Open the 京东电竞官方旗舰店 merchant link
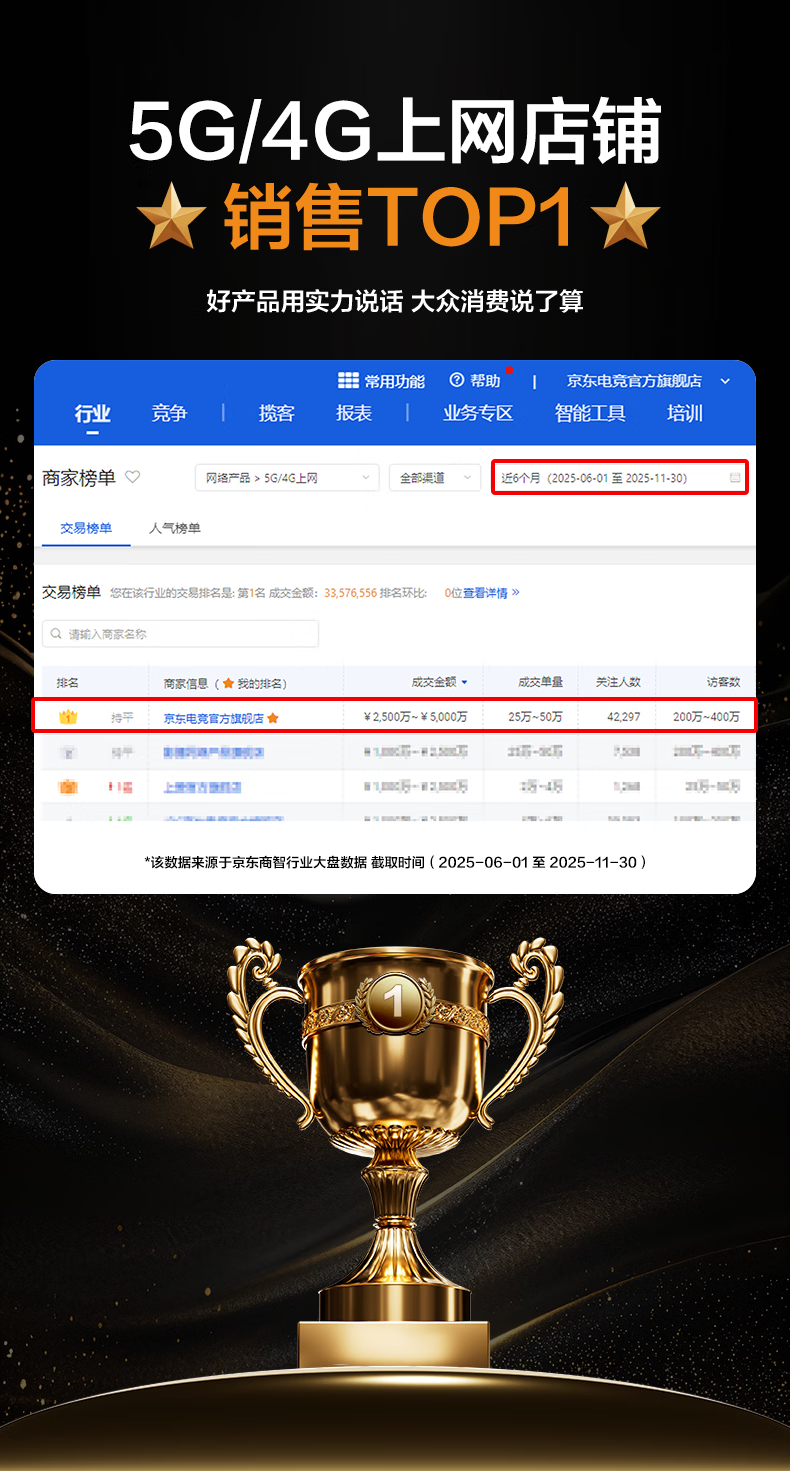Image resolution: width=790 pixels, height=1471 pixels. point(214,718)
